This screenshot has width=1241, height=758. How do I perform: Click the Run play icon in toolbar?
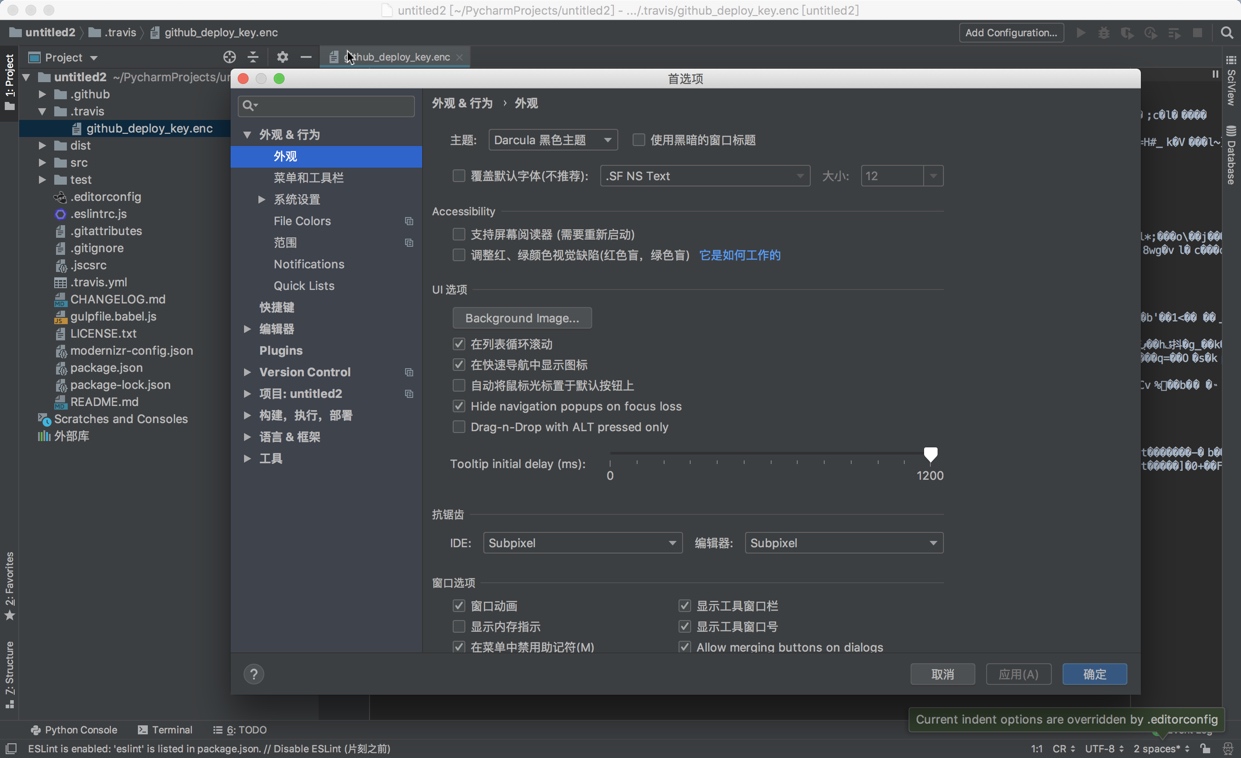[1081, 33]
